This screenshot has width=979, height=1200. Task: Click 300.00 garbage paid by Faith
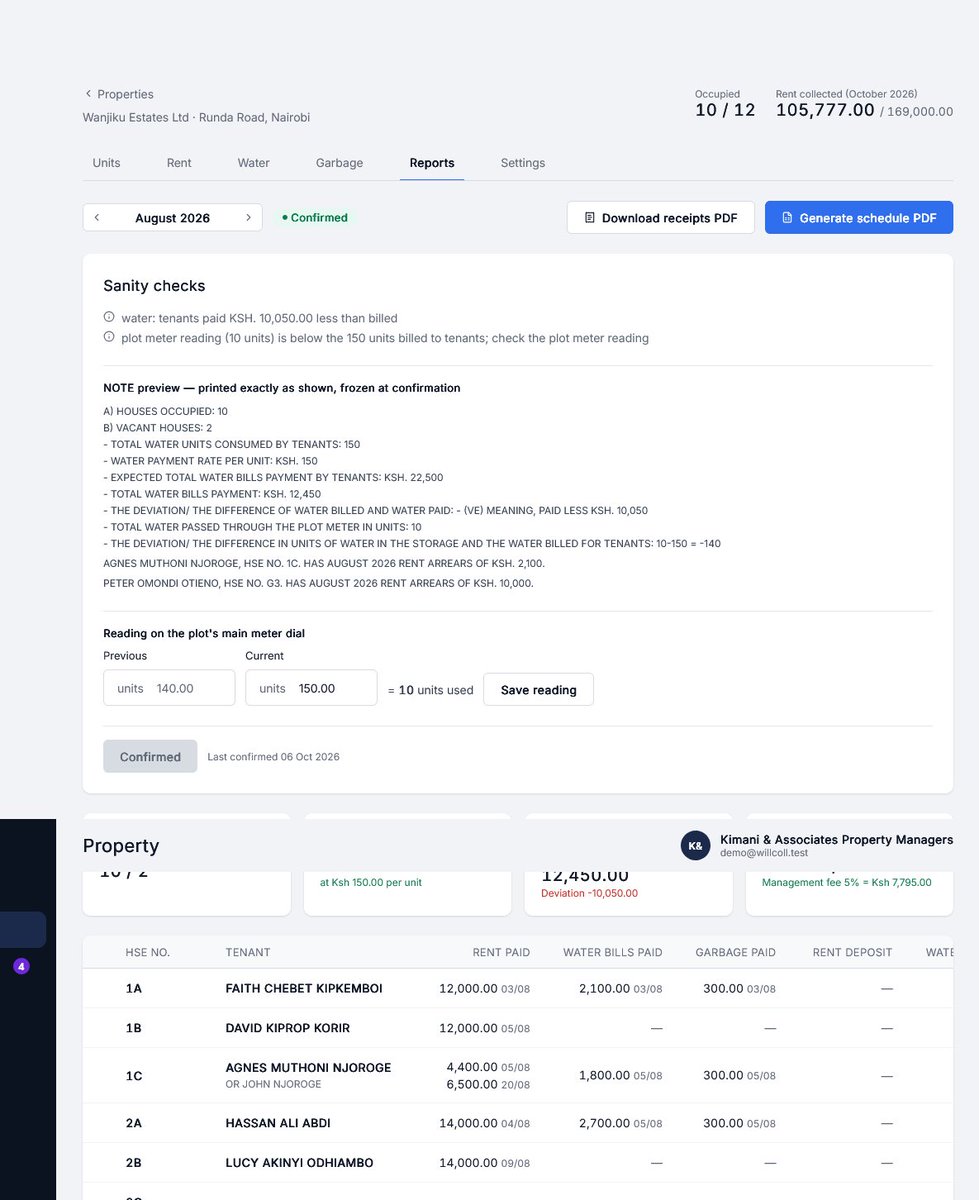[x=739, y=988]
